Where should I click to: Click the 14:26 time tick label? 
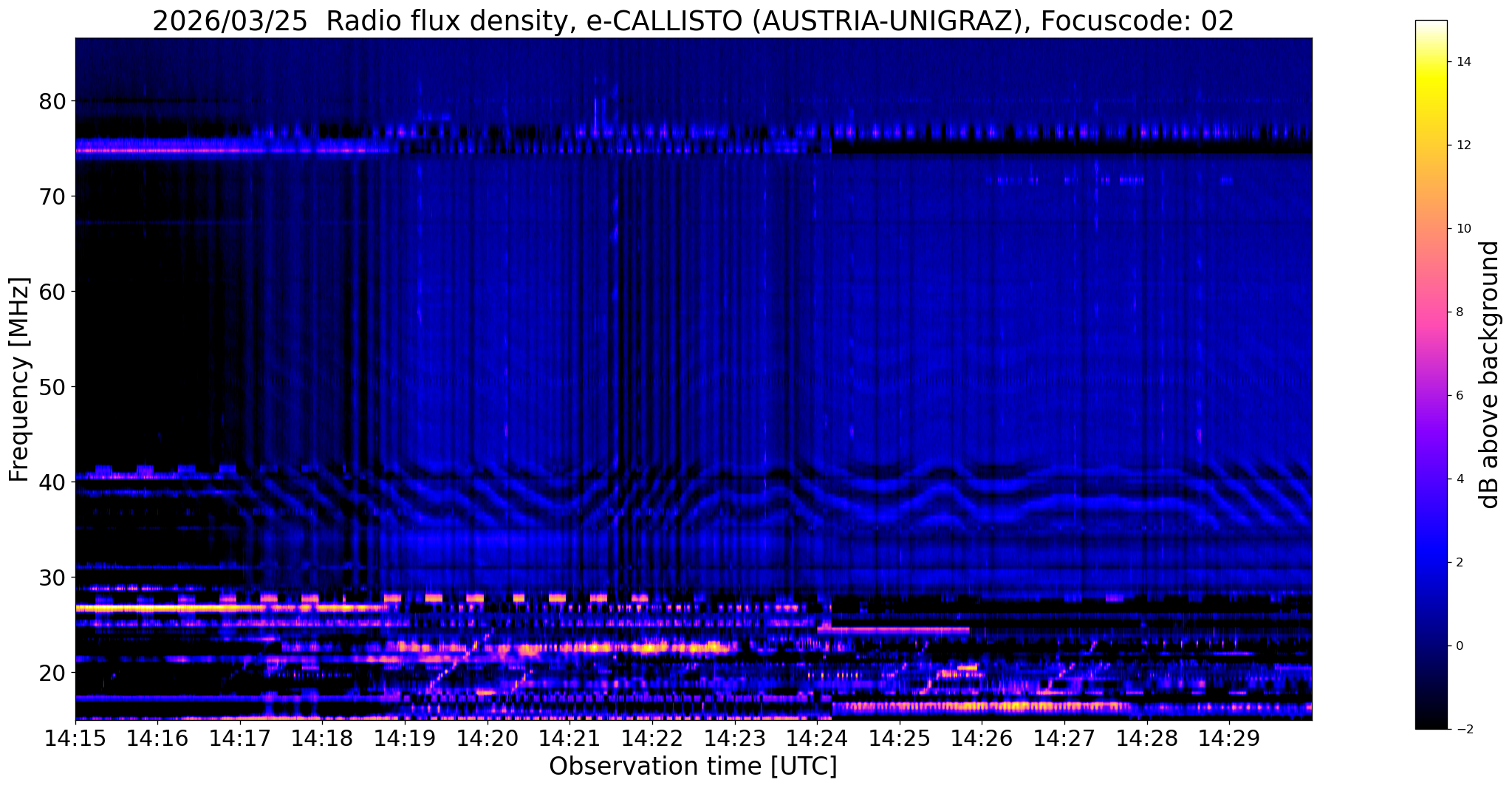[982, 738]
